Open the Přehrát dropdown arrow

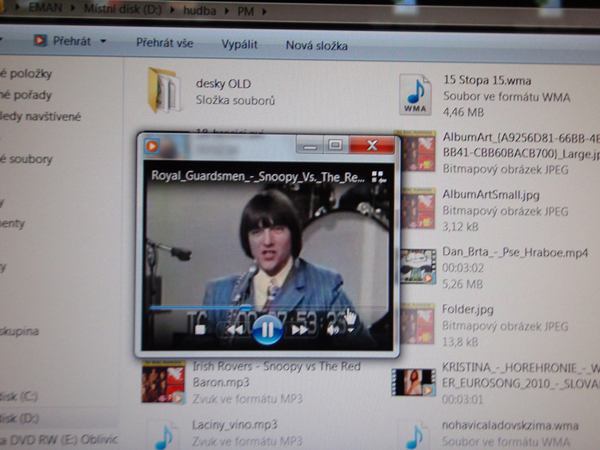click(x=103, y=41)
